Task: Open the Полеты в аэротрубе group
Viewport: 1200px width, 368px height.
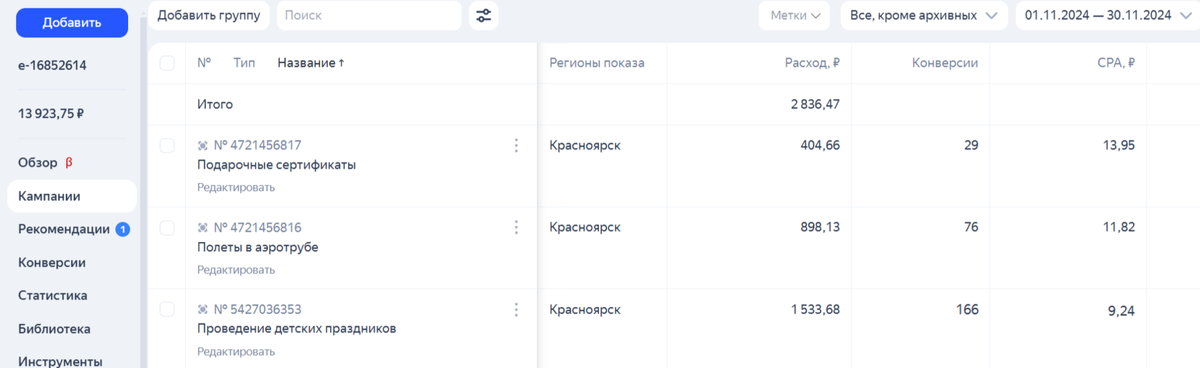Action: [x=258, y=247]
